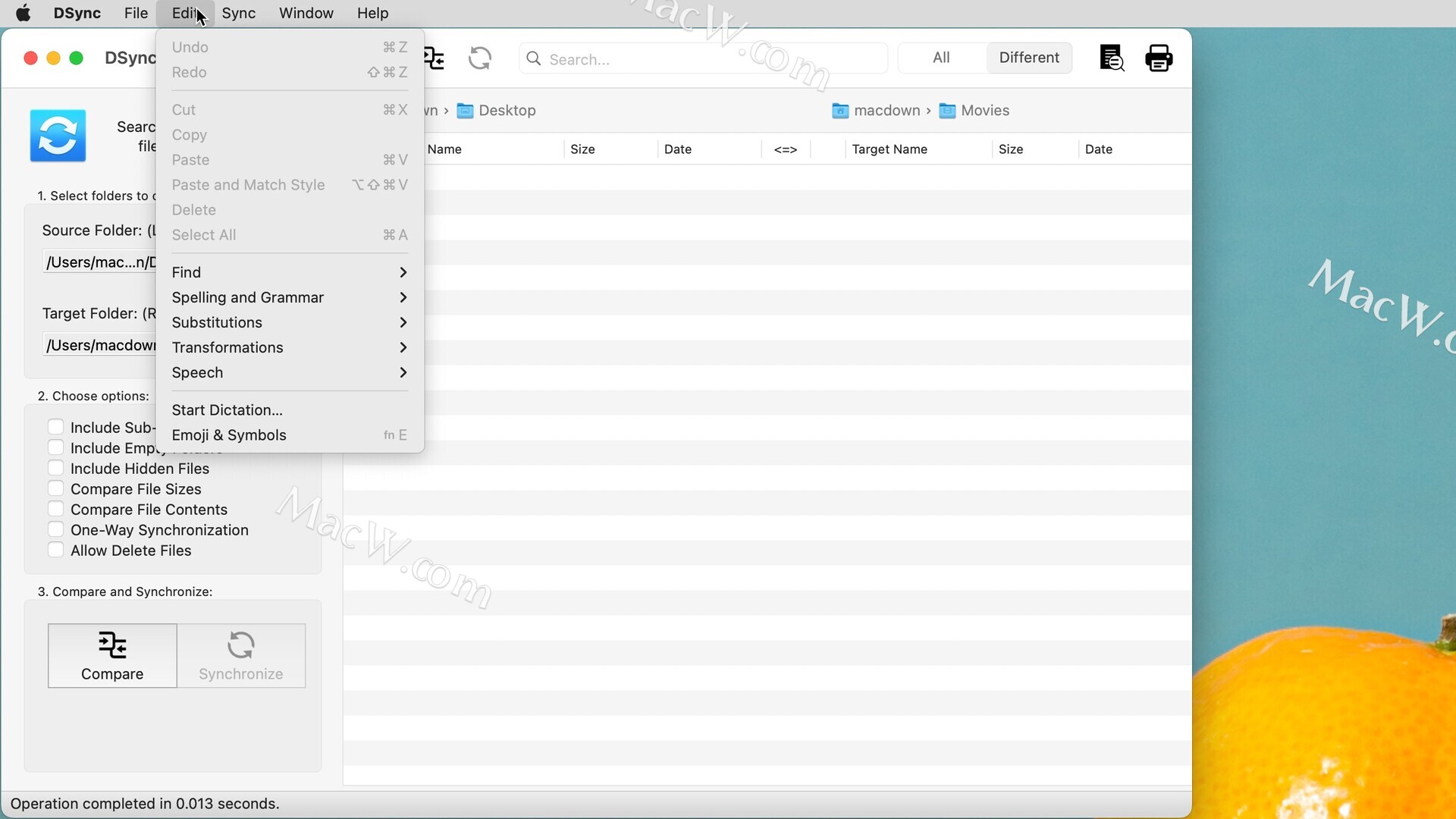Click the Search field

[x=703, y=58]
